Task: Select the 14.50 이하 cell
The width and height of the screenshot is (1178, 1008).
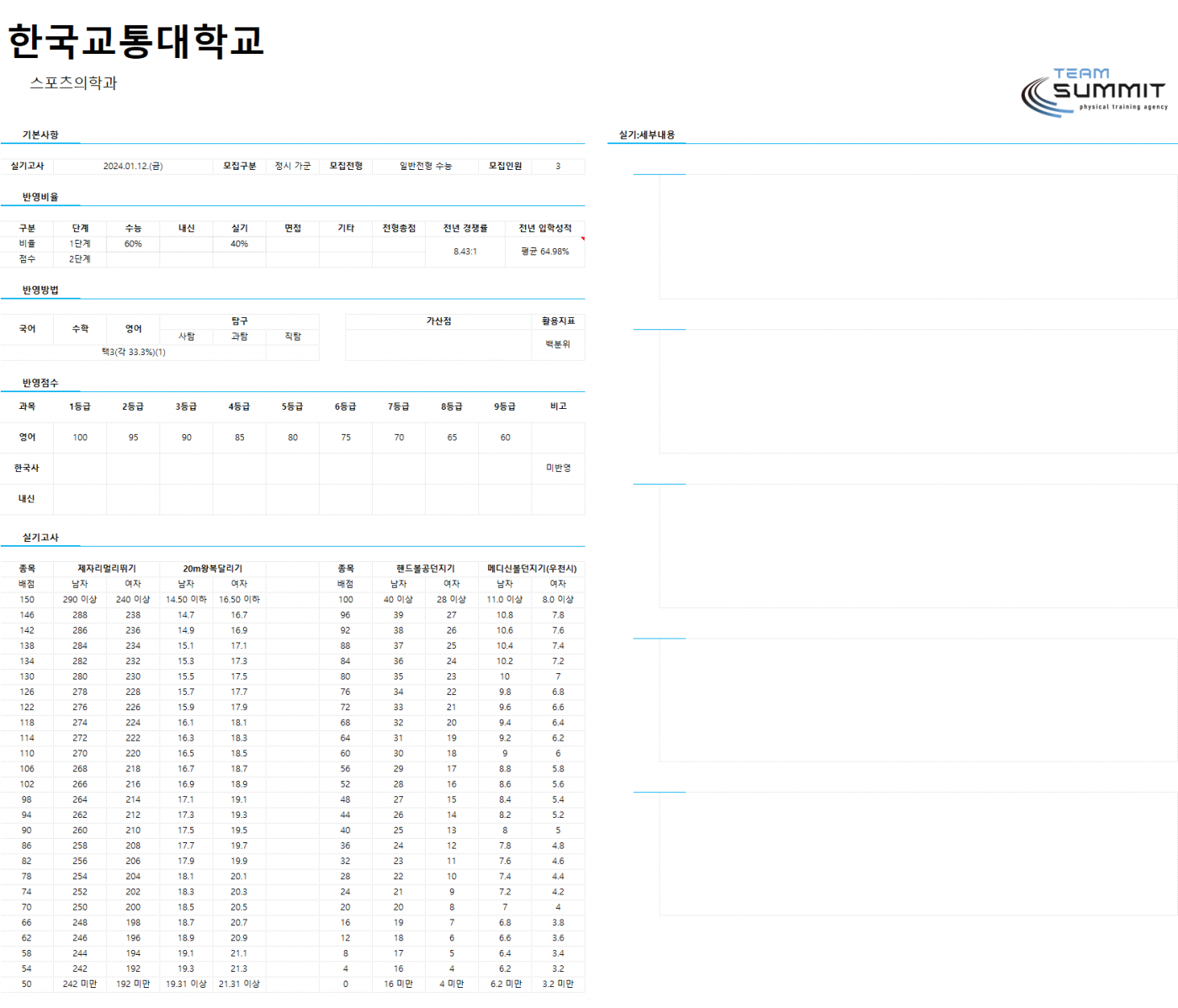Action: (x=187, y=600)
